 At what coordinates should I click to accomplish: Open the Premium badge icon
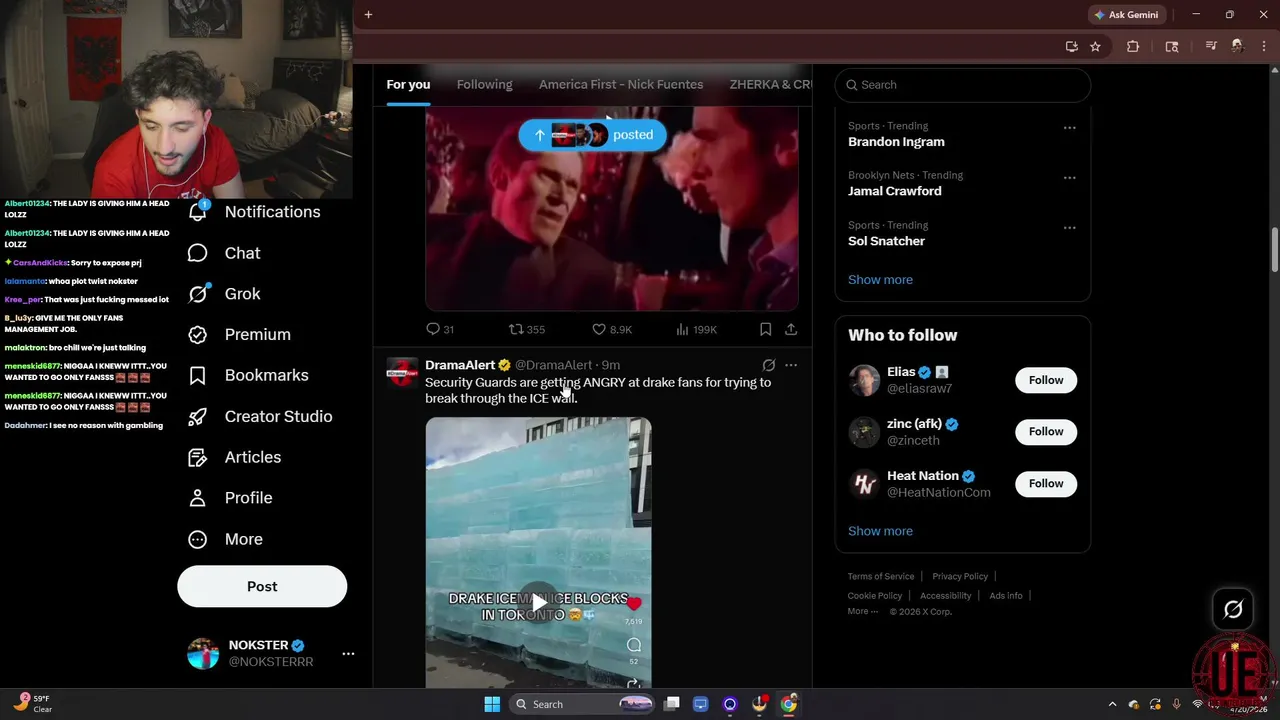coord(198,334)
